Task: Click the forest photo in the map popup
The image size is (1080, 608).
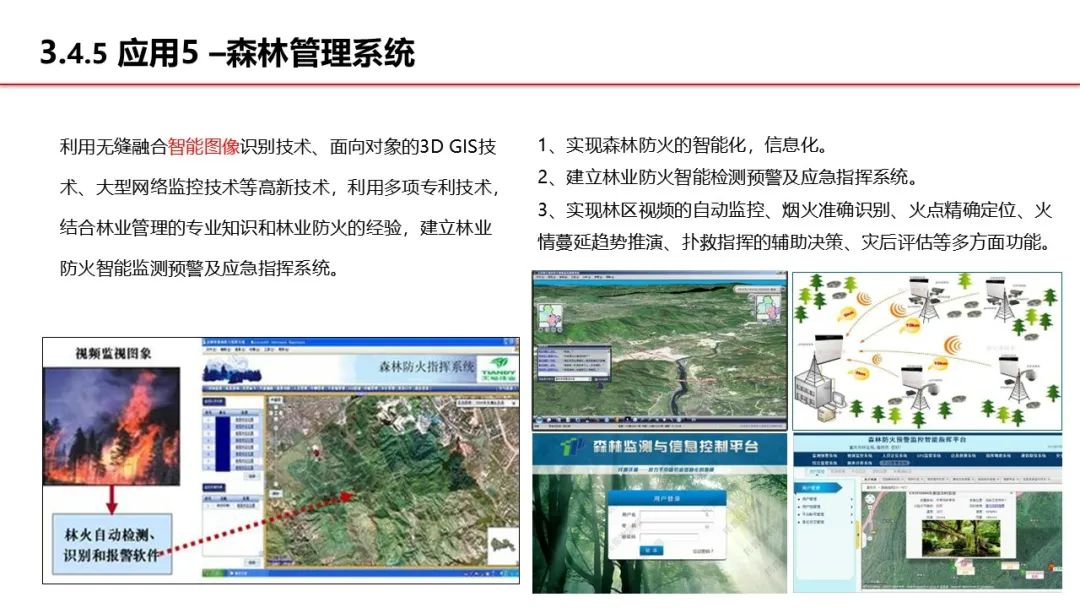Action: point(961,539)
